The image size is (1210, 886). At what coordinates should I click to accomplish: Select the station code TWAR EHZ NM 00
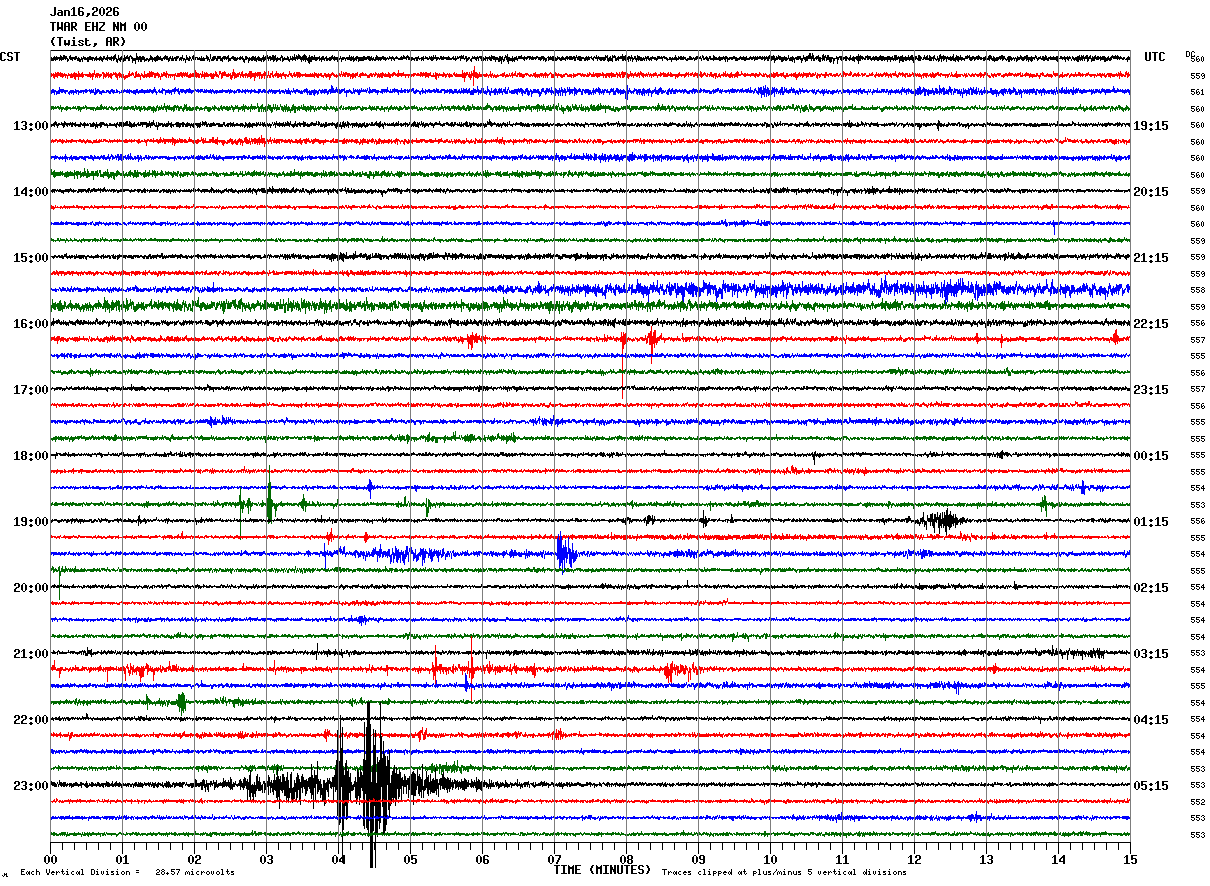(99, 27)
